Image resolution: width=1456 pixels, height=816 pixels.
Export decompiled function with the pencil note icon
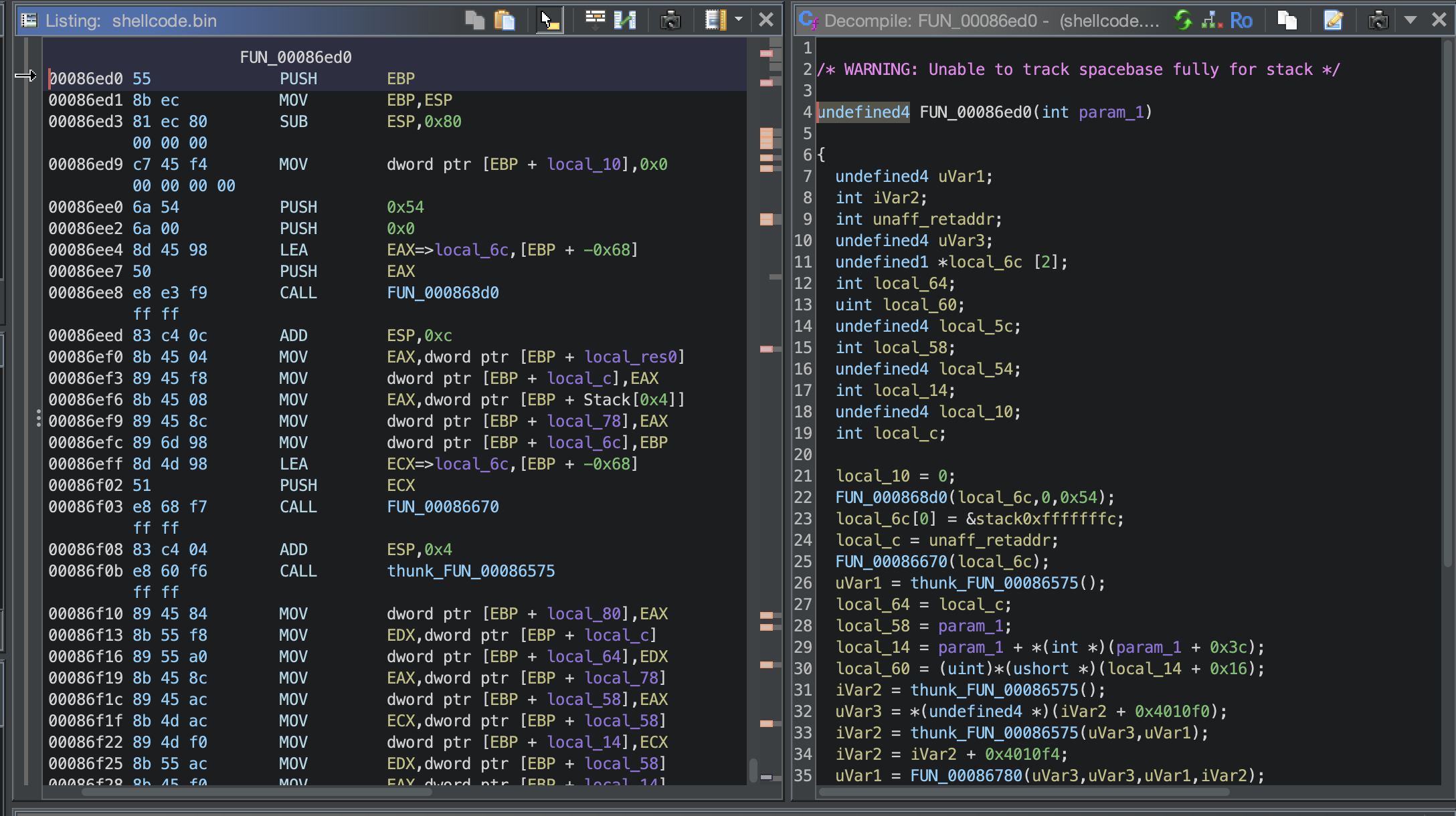click(1333, 21)
